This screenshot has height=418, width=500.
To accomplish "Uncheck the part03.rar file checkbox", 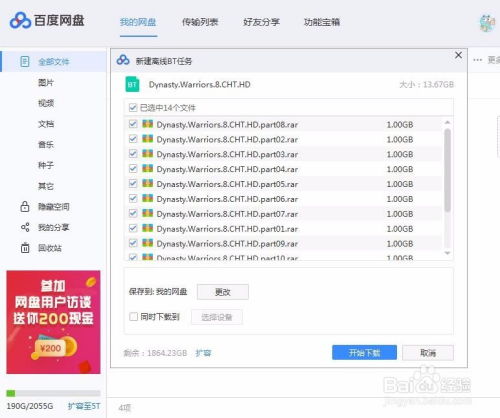I will pyautogui.click(x=133, y=154).
